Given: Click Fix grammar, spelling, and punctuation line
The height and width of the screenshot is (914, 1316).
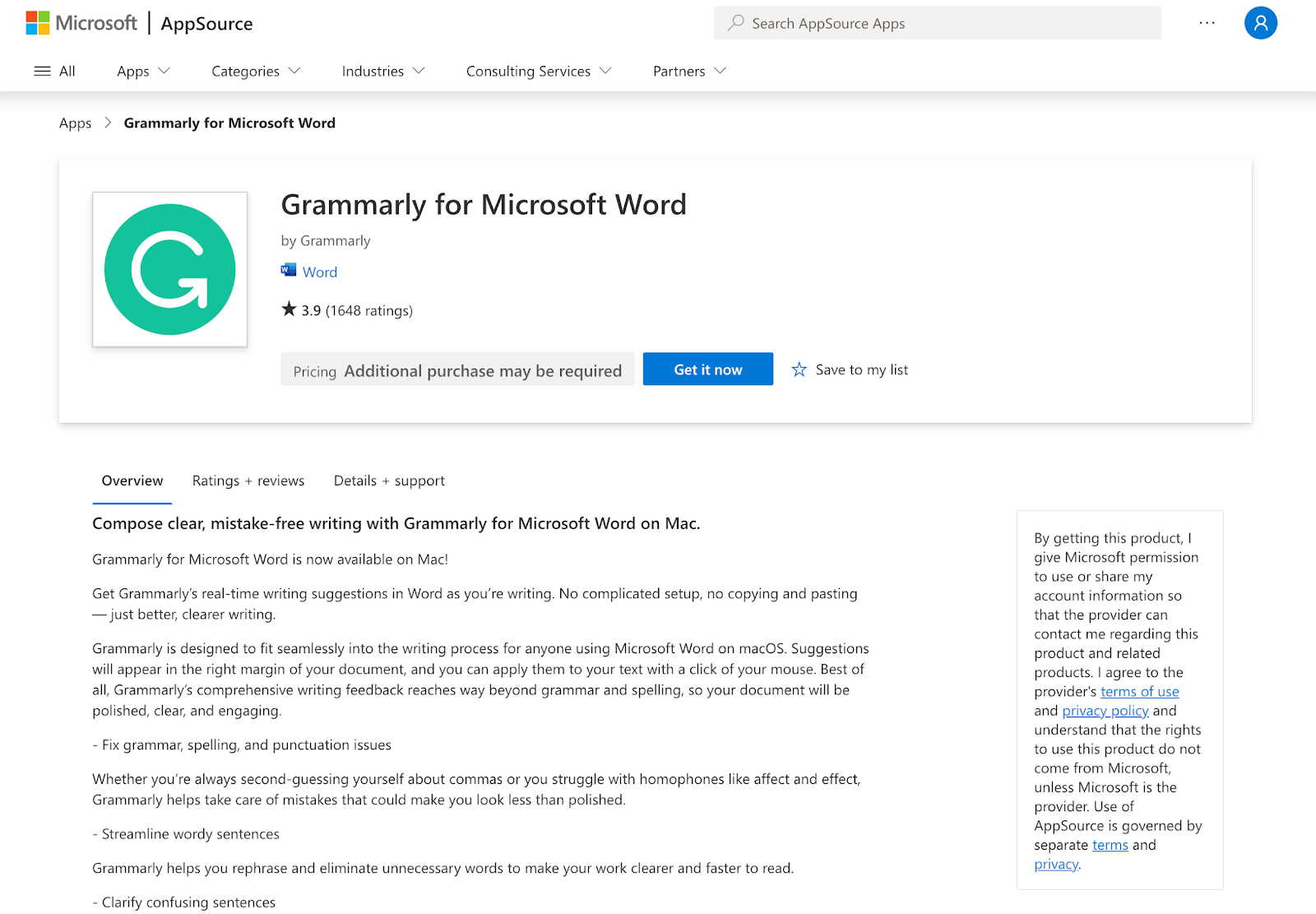Looking at the screenshot, I should click(242, 745).
